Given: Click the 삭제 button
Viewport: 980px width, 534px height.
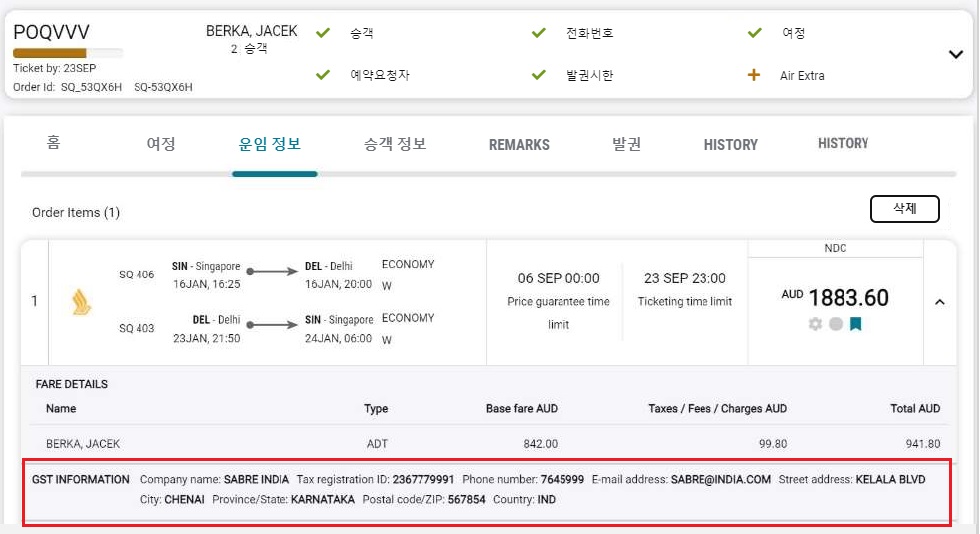Looking at the screenshot, I should [904, 209].
